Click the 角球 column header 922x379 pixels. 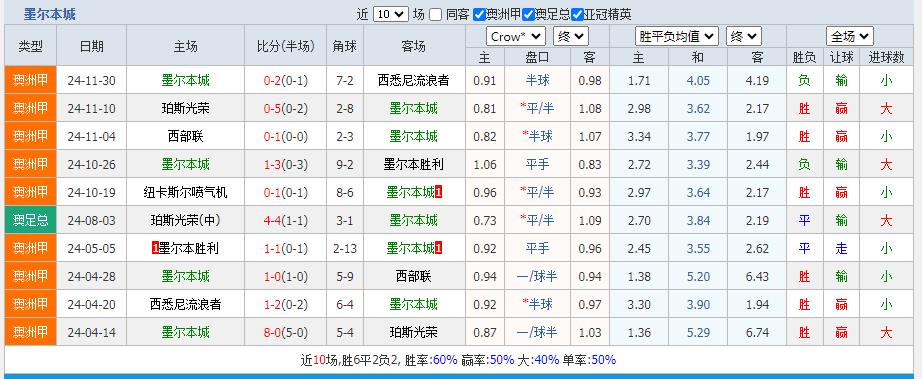[x=345, y=46]
